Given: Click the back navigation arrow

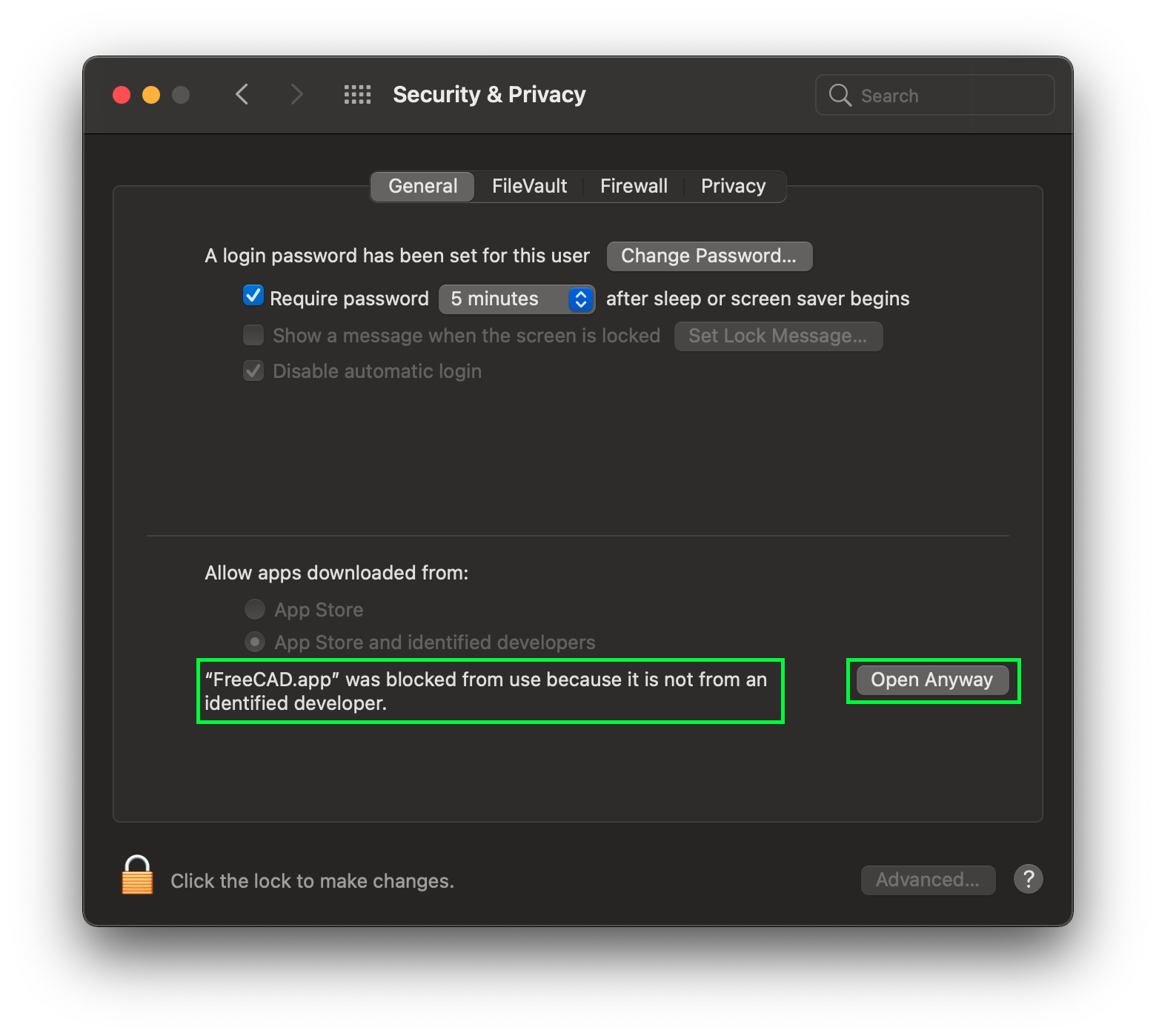Looking at the screenshot, I should [x=242, y=94].
